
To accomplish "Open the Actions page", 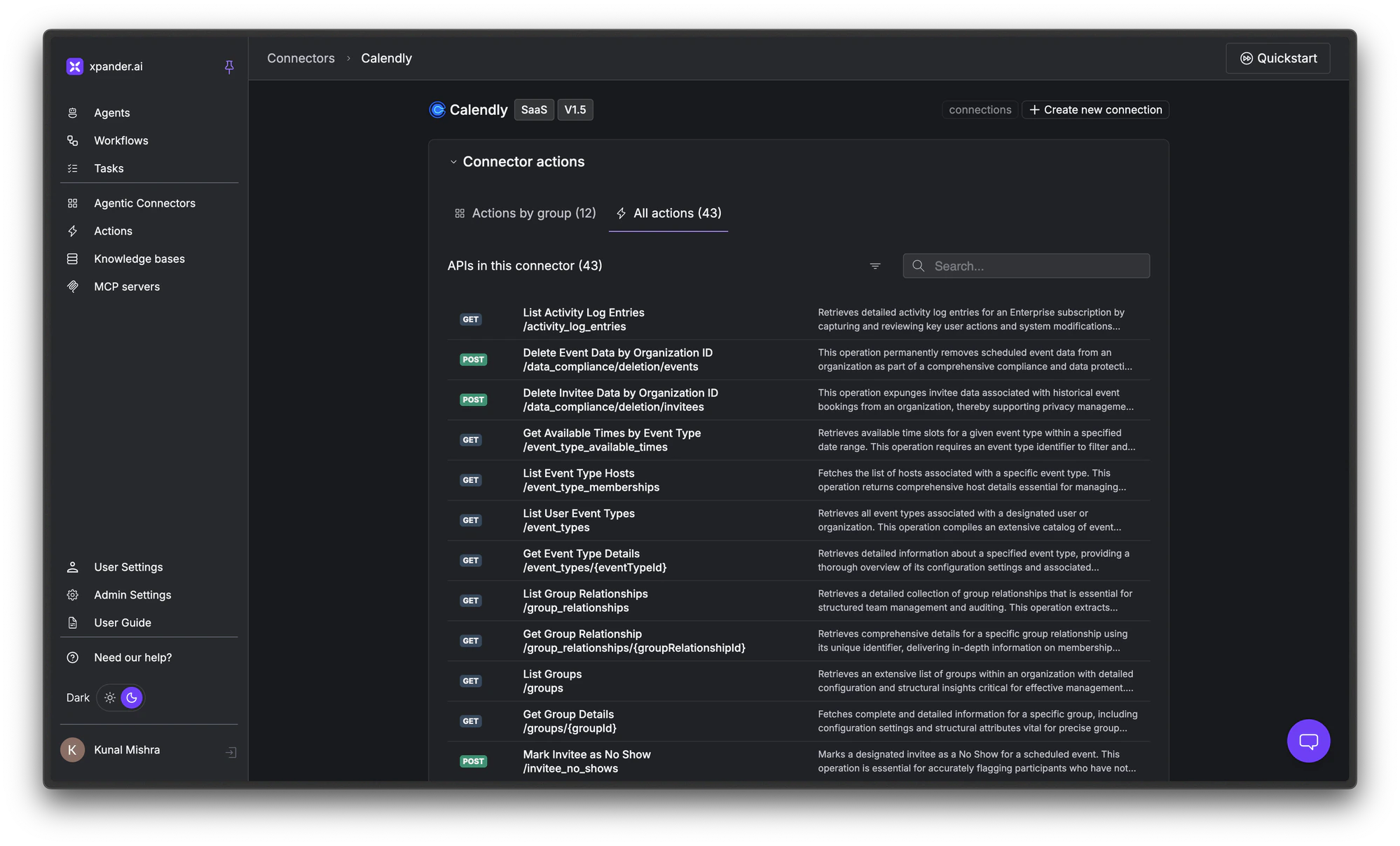I will pyautogui.click(x=113, y=231).
